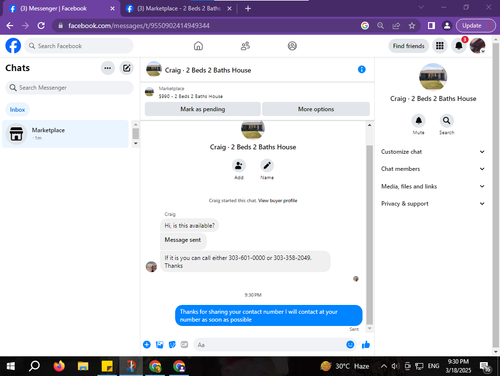
Task: Mute the conversation bell icon
Action: (x=418, y=120)
